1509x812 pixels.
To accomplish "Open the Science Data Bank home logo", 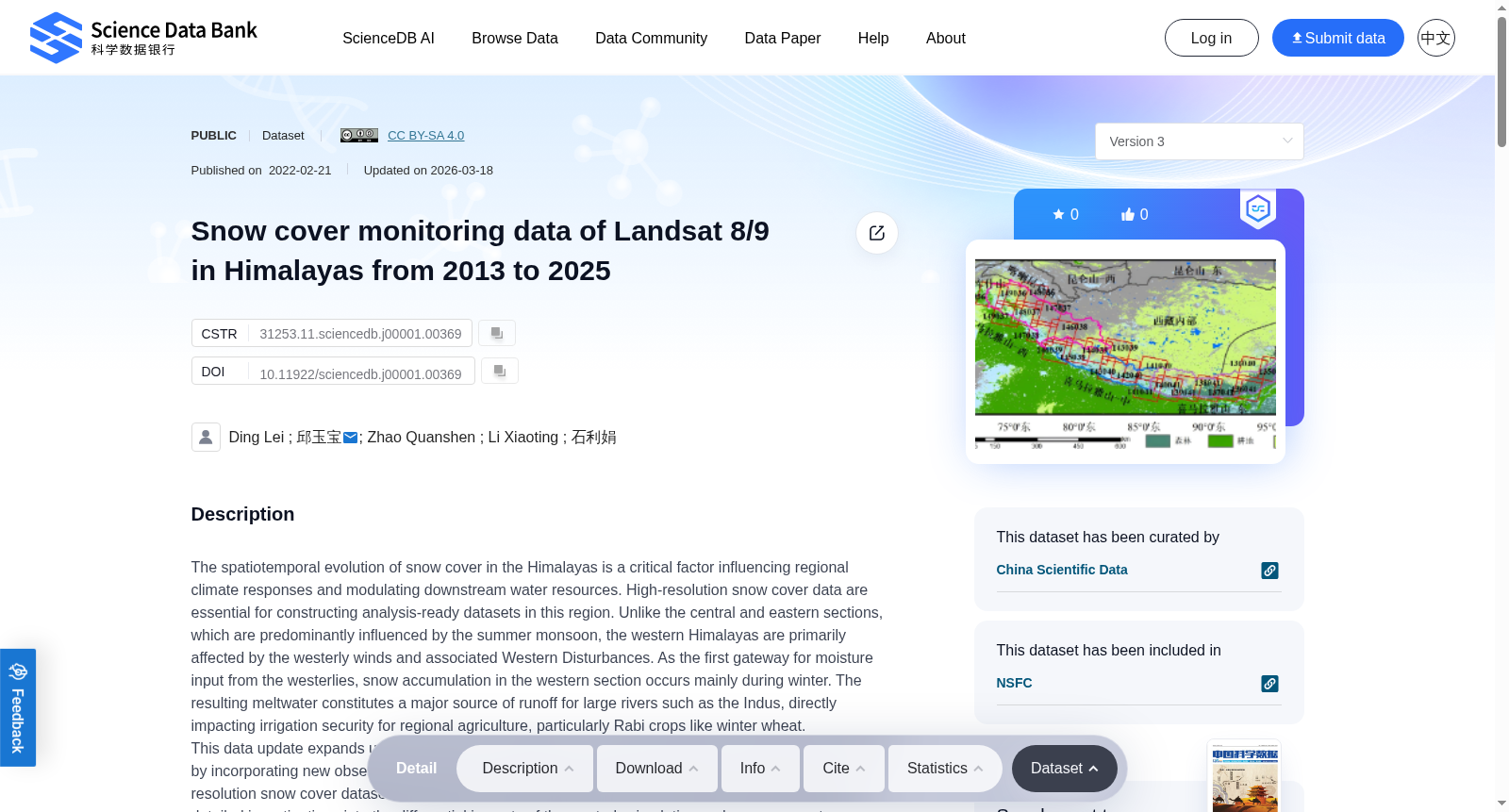I will 143,38.
